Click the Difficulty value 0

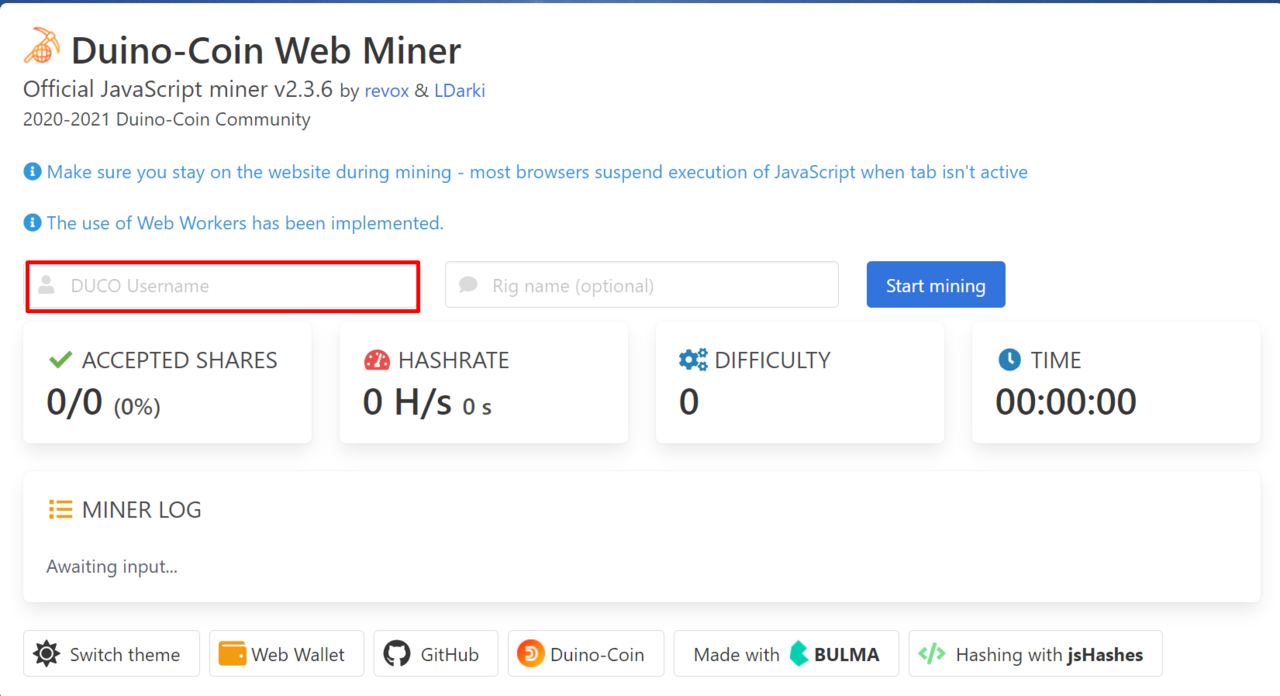tap(689, 402)
